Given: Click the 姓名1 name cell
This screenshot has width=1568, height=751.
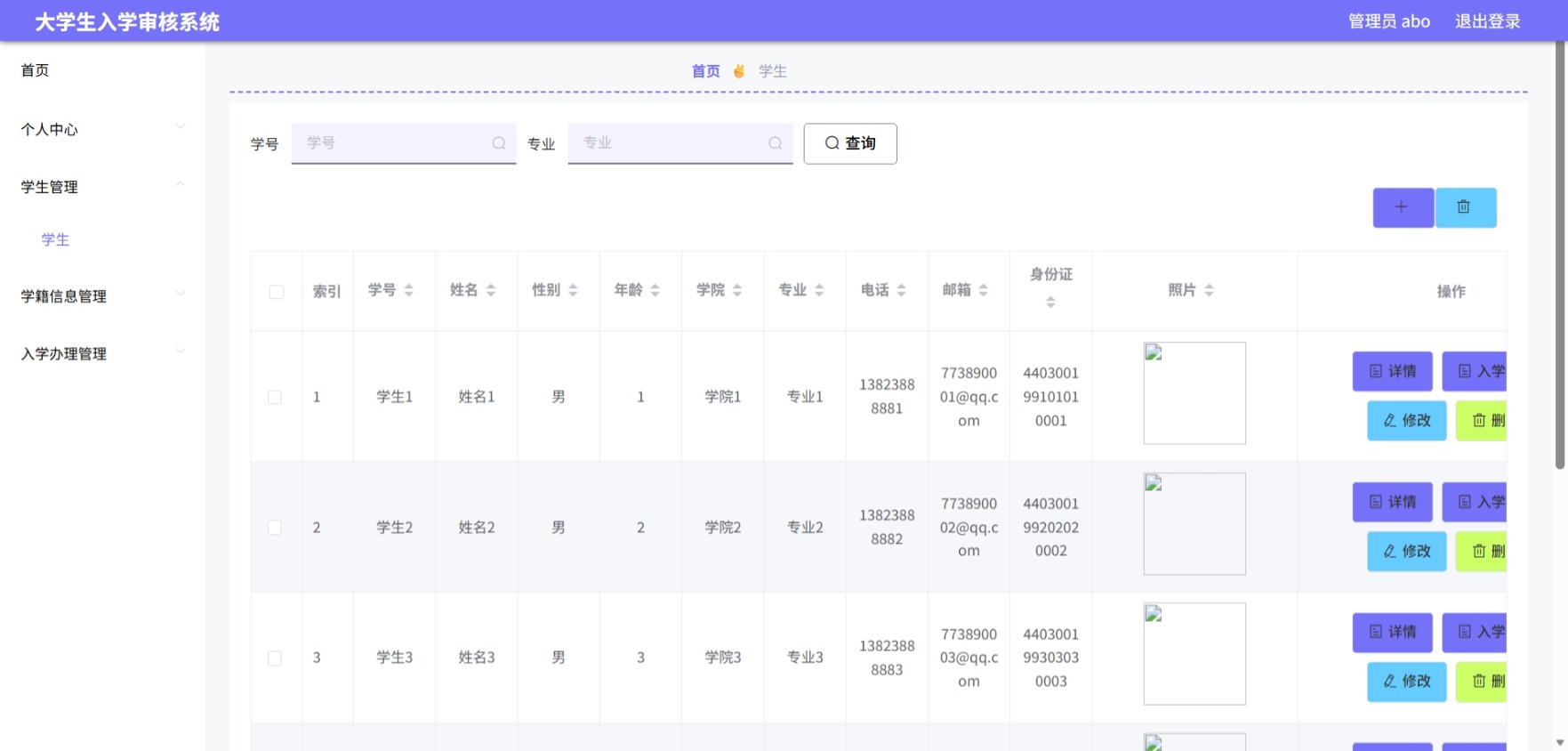Looking at the screenshot, I should 477,397.
